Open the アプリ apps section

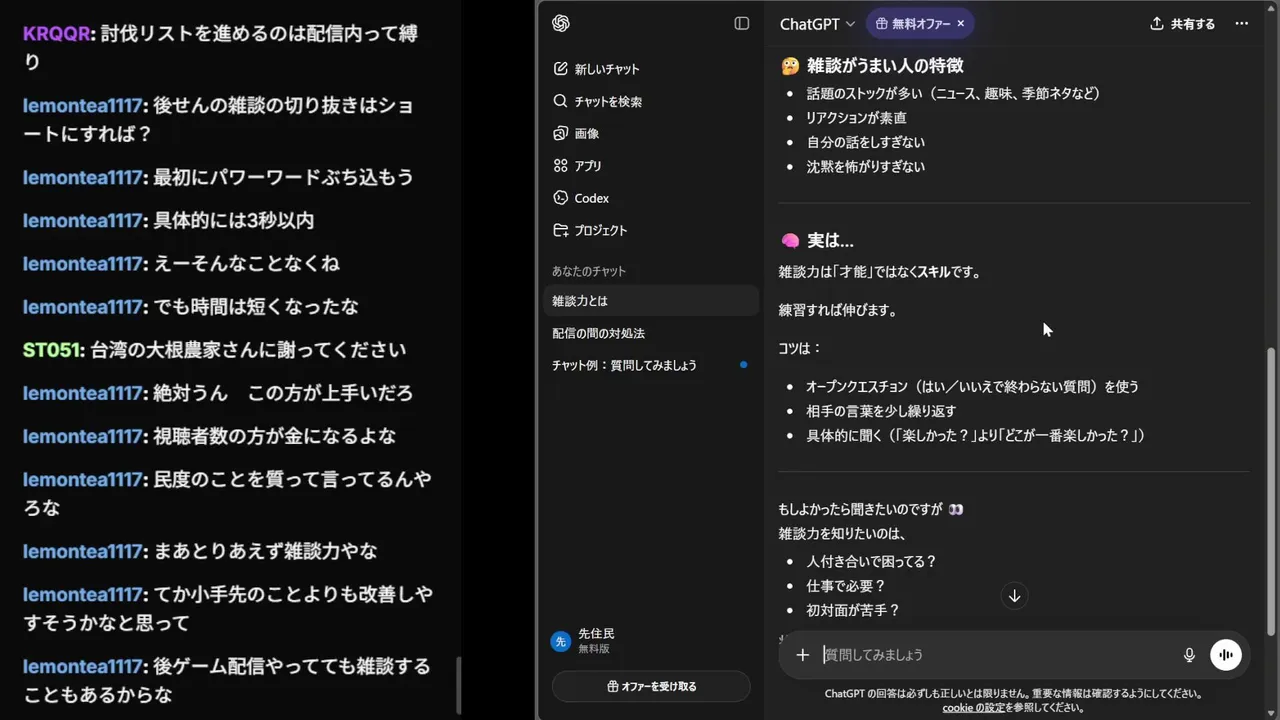pyautogui.click(x=651, y=166)
